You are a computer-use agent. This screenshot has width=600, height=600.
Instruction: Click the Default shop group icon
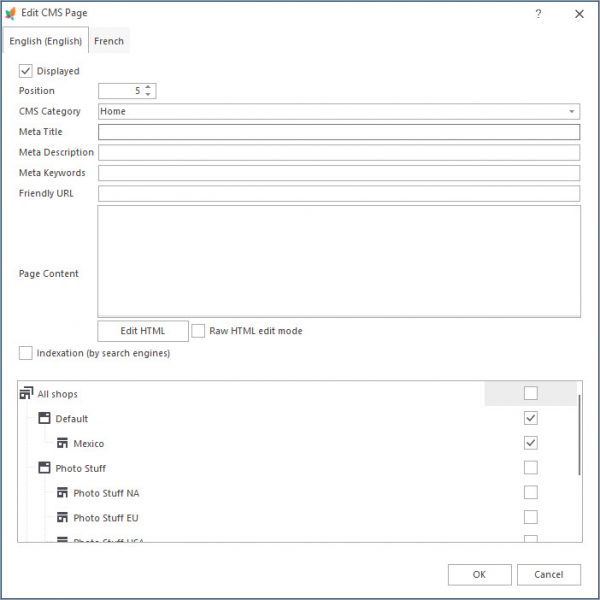[45, 419]
